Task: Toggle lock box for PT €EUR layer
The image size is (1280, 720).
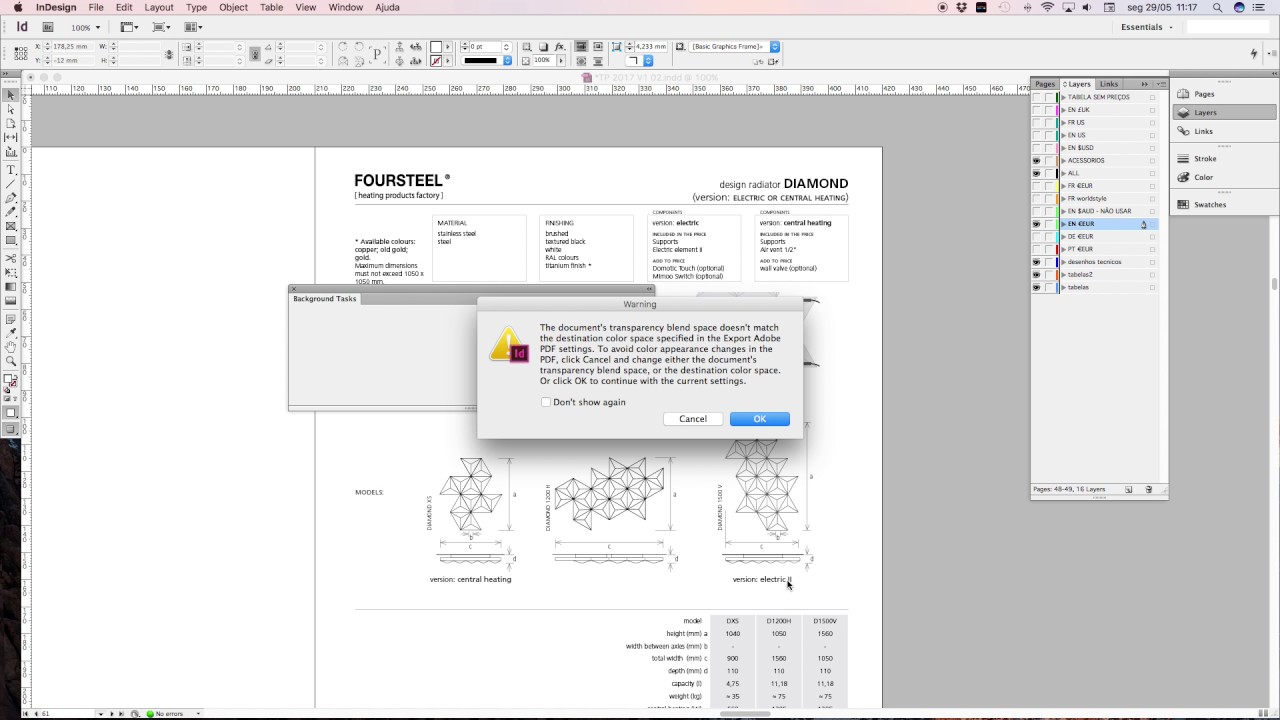Action: [1049, 249]
